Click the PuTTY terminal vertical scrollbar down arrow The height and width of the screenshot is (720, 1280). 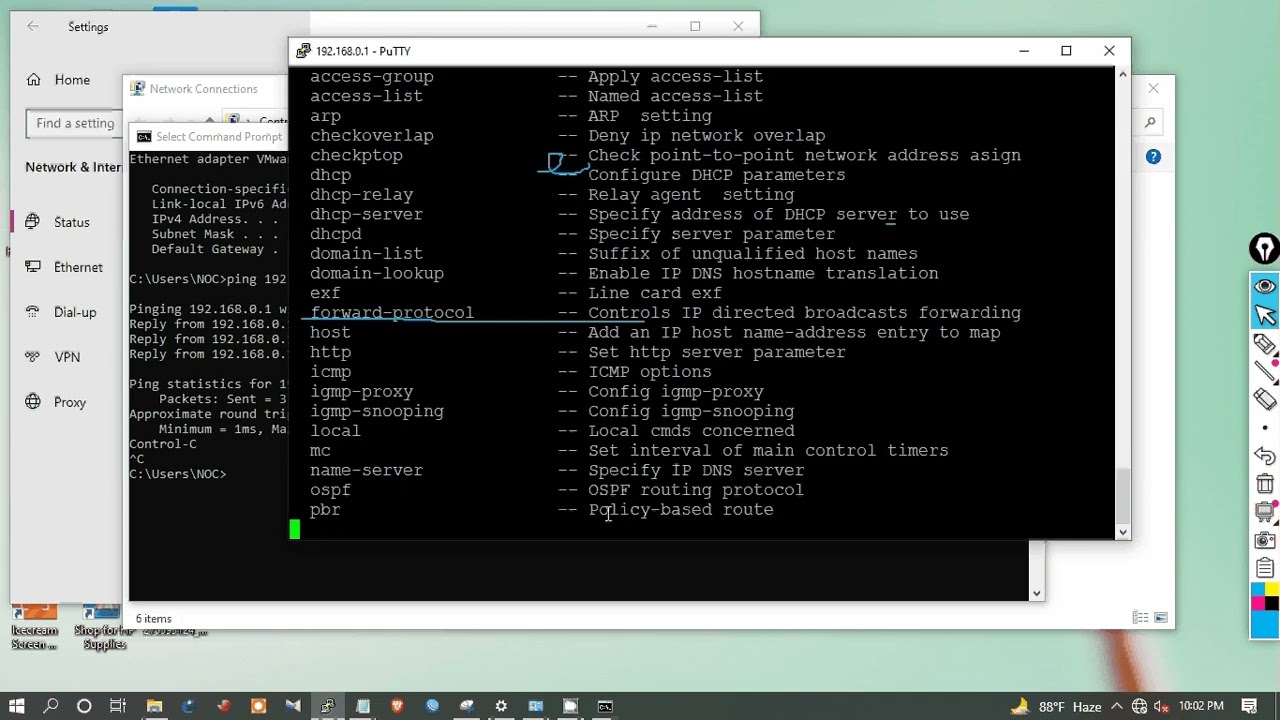[1123, 532]
